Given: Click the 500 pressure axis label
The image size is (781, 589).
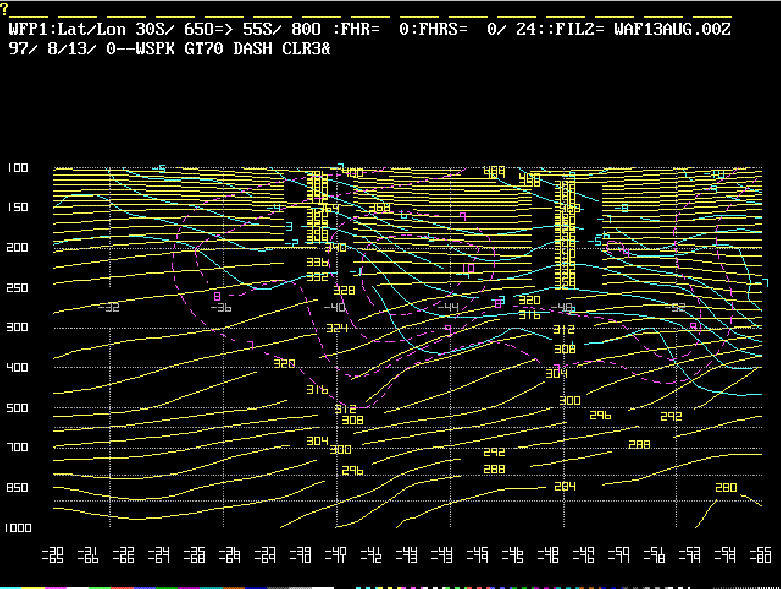Looking at the screenshot, I should coord(17,408).
